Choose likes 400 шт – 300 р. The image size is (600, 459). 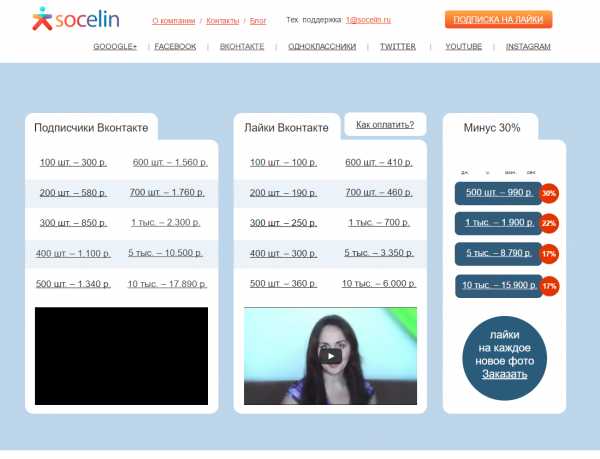click(x=283, y=253)
